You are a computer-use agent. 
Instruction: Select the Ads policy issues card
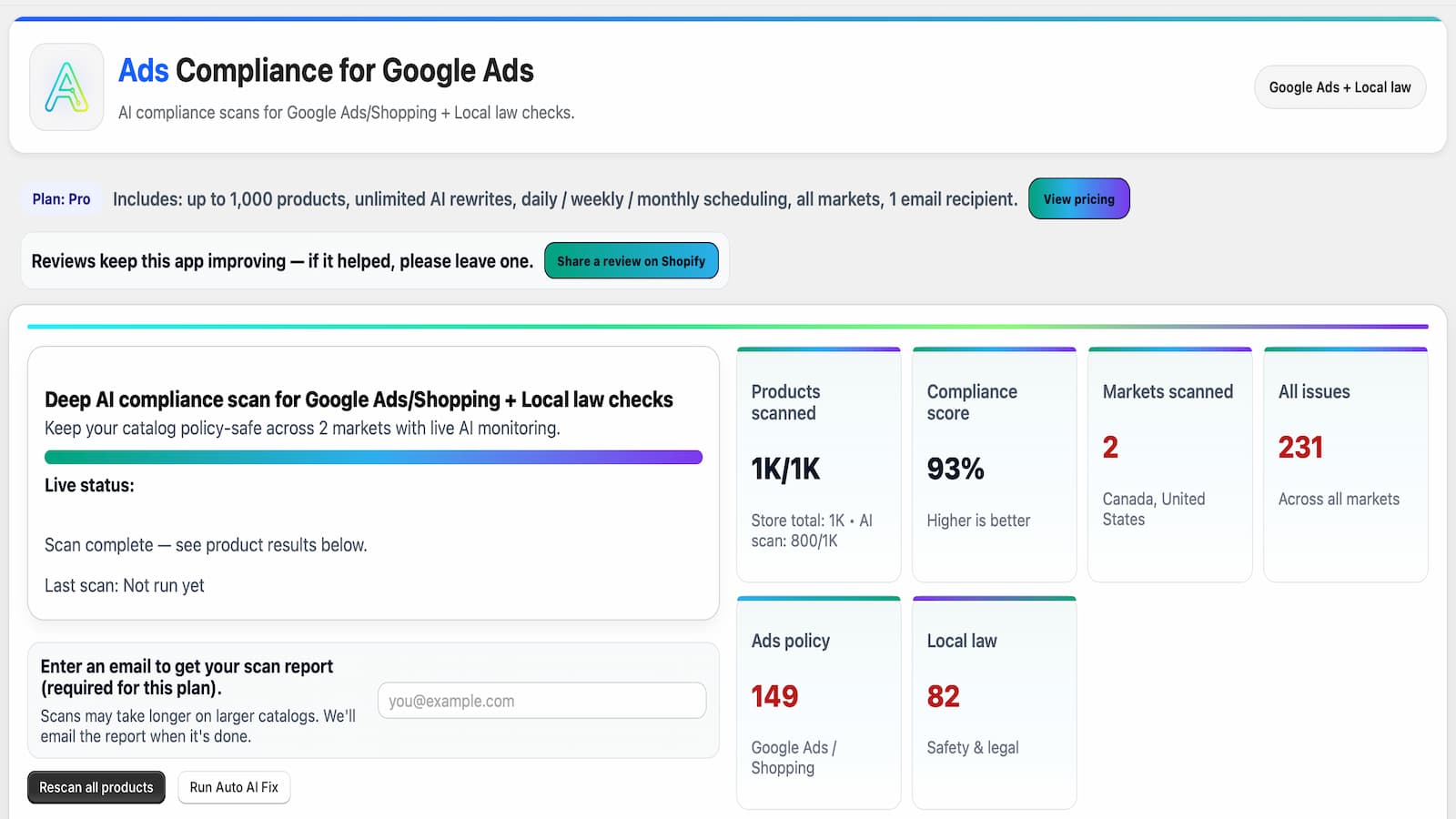point(818,703)
